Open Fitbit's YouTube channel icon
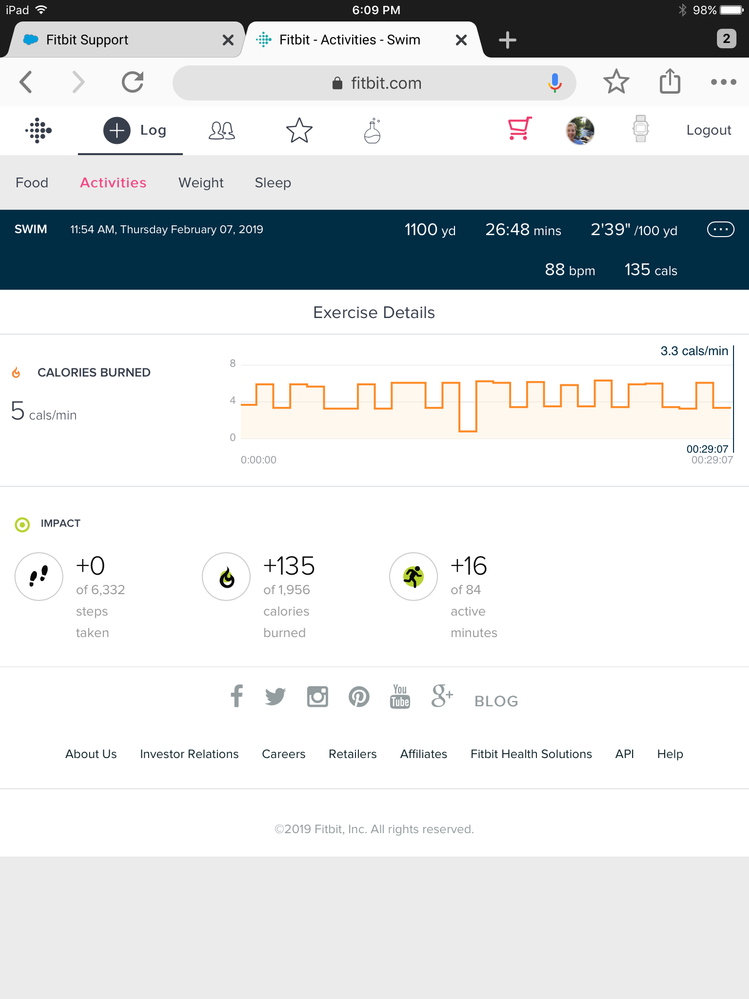Screen dimensions: 749x999 click(x=400, y=696)
